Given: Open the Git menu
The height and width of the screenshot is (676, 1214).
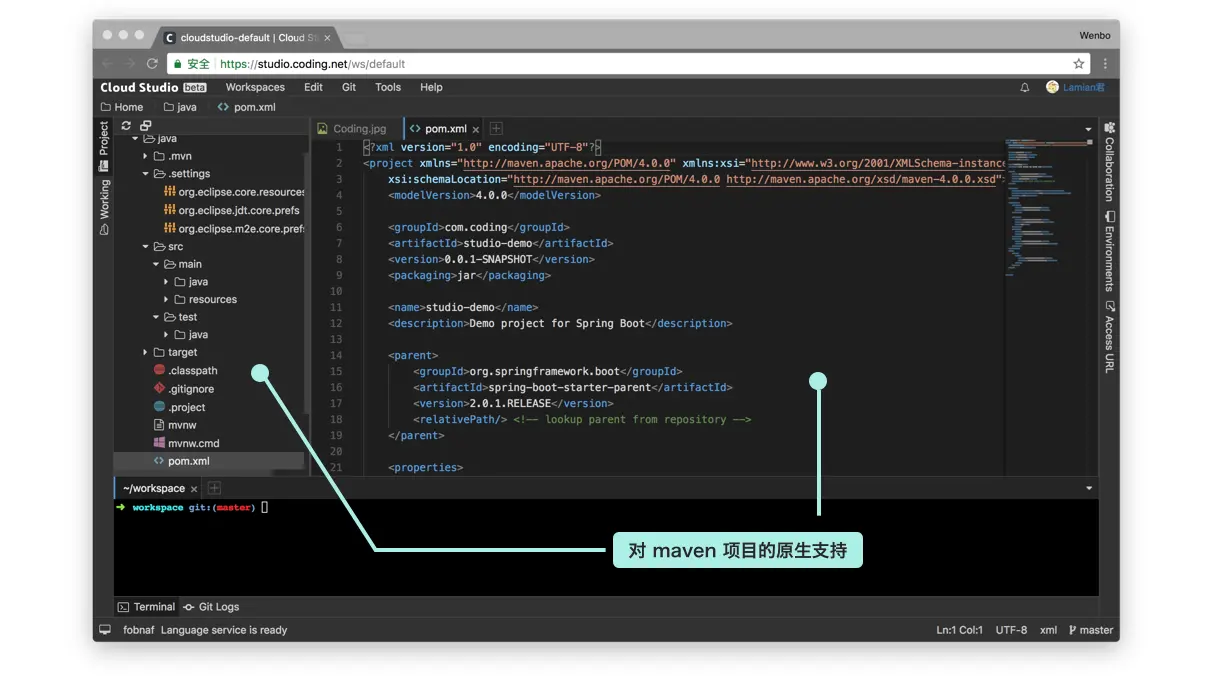Looking at the screenshot, I should [x=349, y=87].
